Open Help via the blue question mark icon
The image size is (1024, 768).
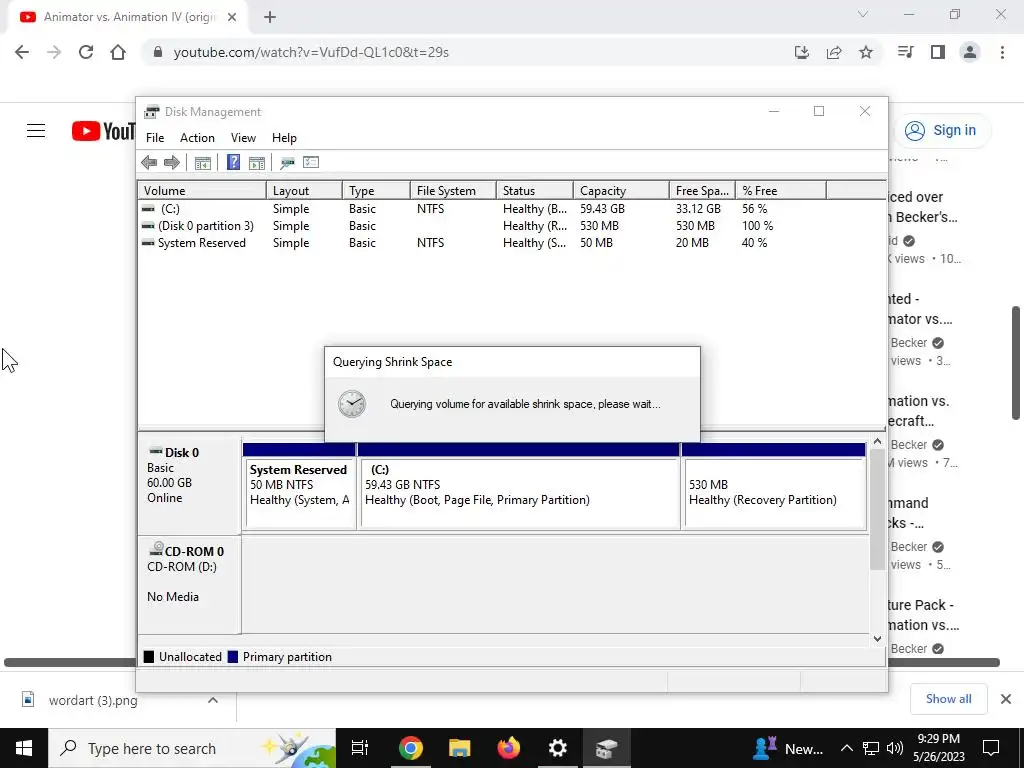coord(233,163)
